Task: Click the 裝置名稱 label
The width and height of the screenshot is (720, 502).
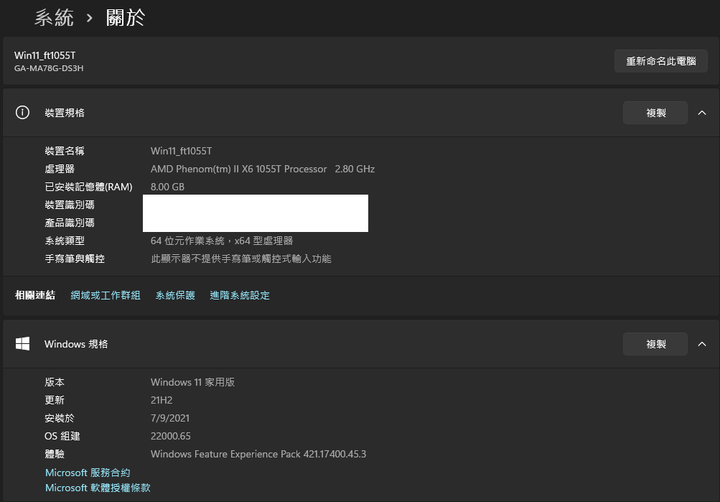Action: (x=64, y=151)
